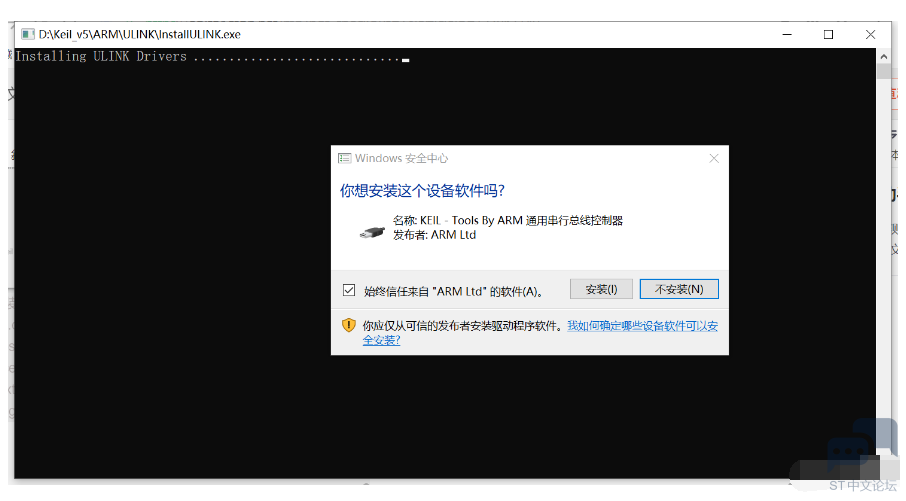This screenshot has height=501, width=906.
Task: Maximize the InstallULINK.exe console window
Action: pyautogui.click(x=828, y=35)
